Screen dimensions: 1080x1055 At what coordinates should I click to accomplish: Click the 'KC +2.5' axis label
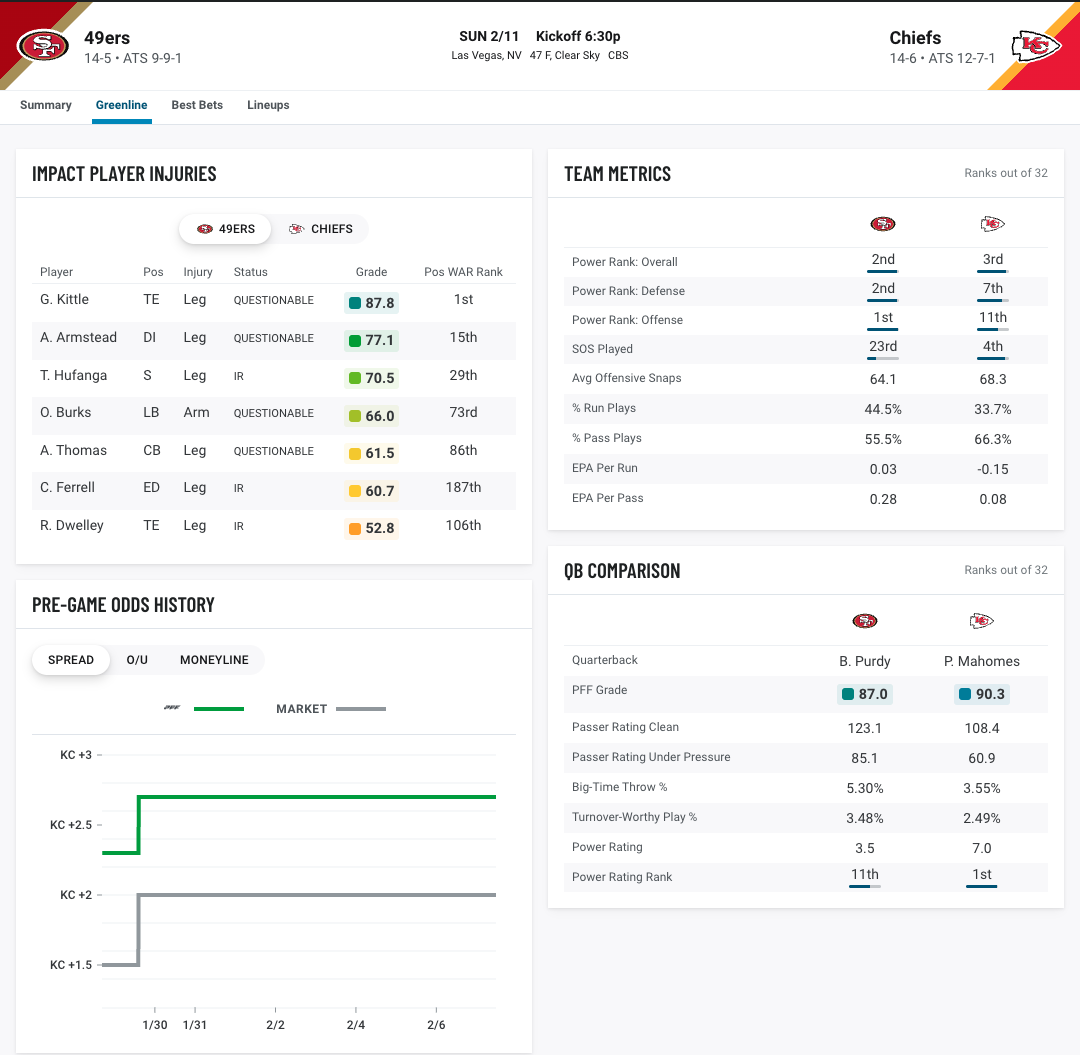(71, 825)
